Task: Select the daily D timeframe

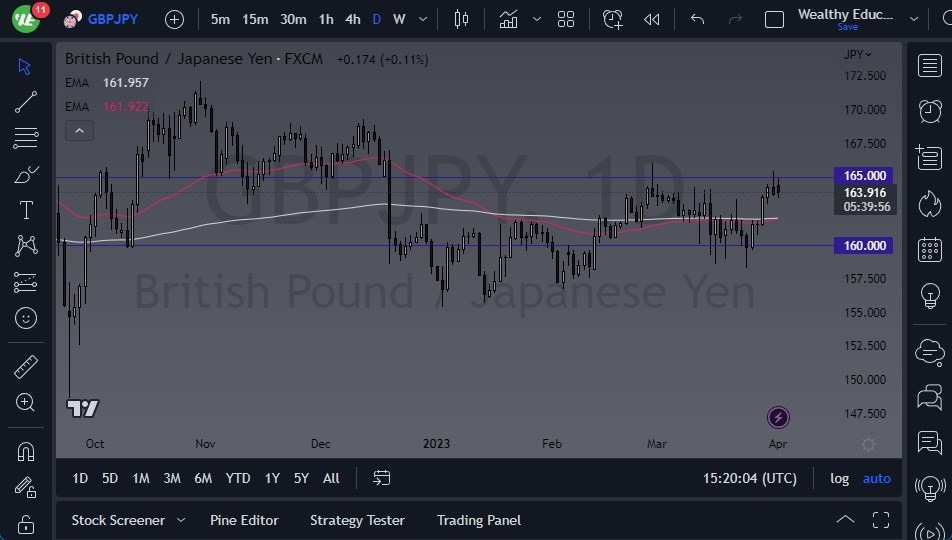Action: coord(376,19)
